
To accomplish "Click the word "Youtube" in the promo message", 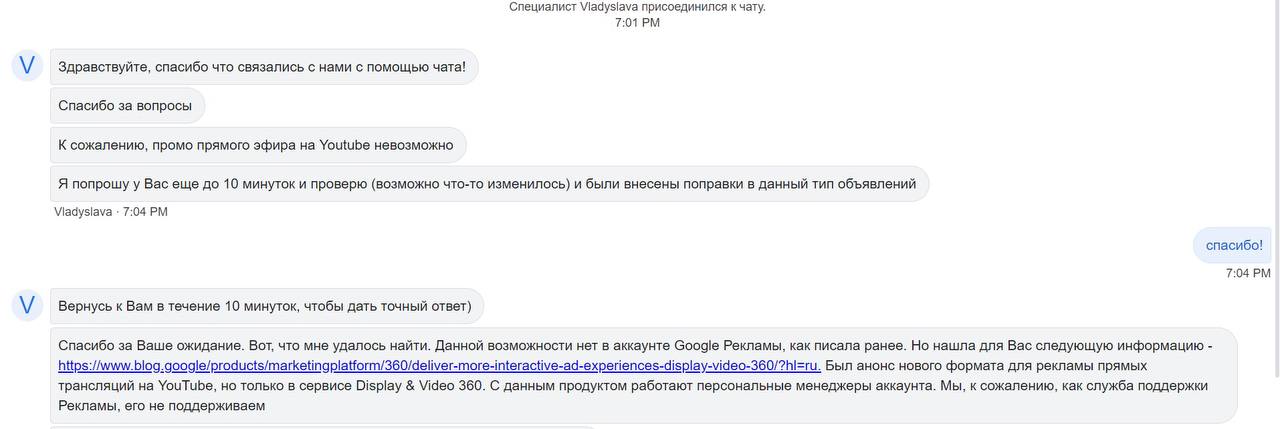I will click(344, 145).
